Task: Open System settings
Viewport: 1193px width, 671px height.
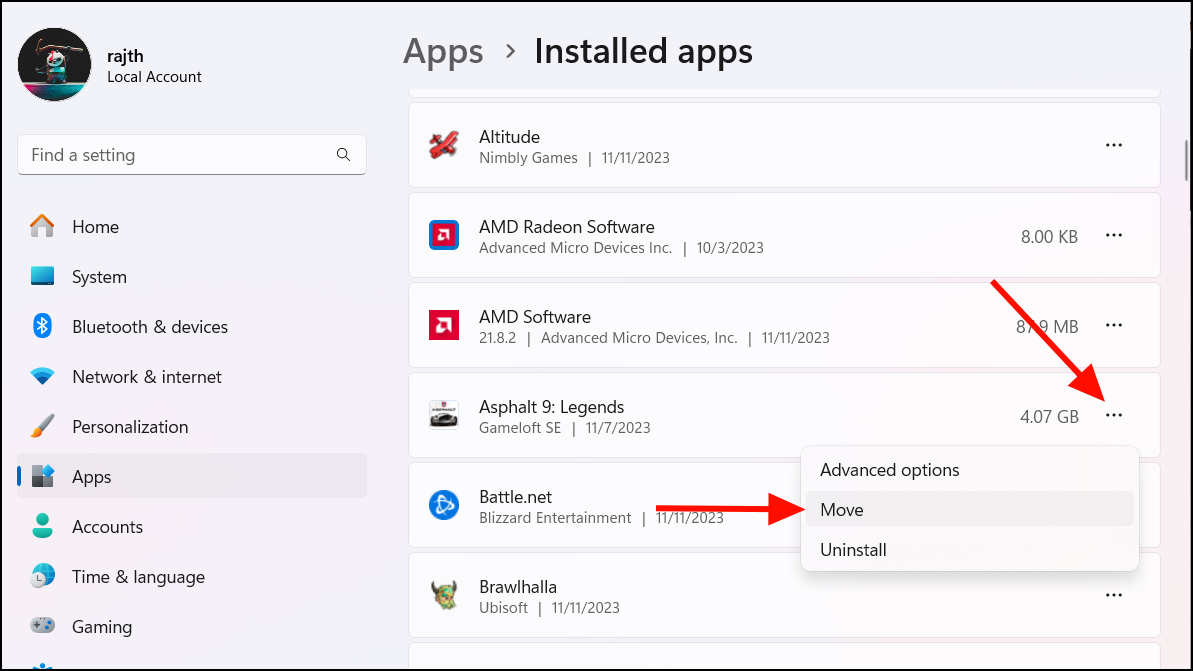Action: coord(192,276)
